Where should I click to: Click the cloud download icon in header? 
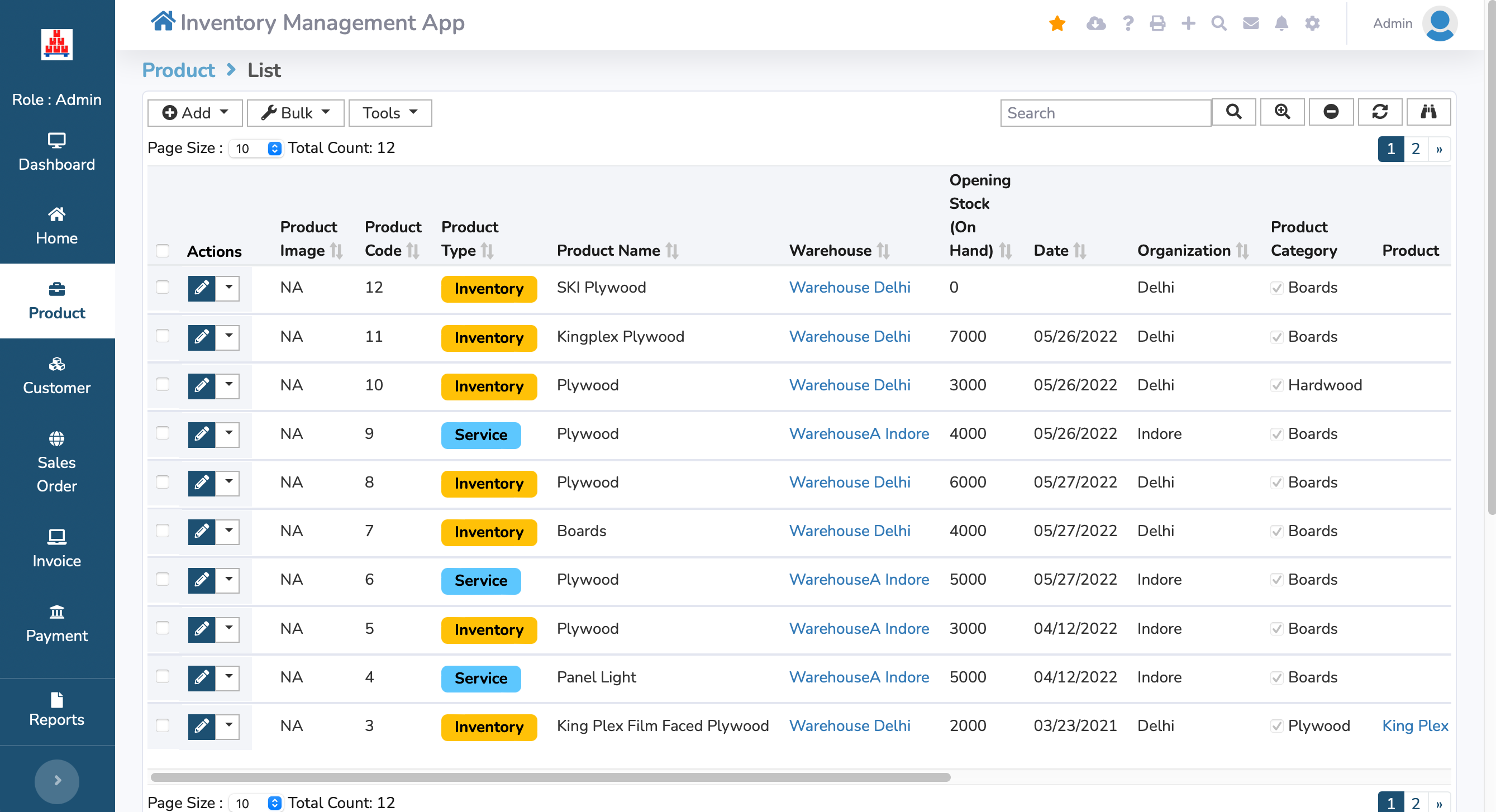click(1095, 23)
